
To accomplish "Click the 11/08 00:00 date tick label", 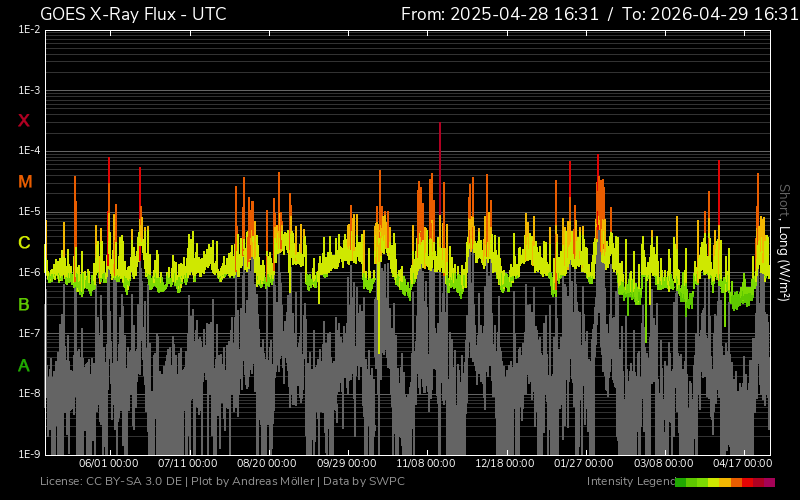I will tap(426, 463).
